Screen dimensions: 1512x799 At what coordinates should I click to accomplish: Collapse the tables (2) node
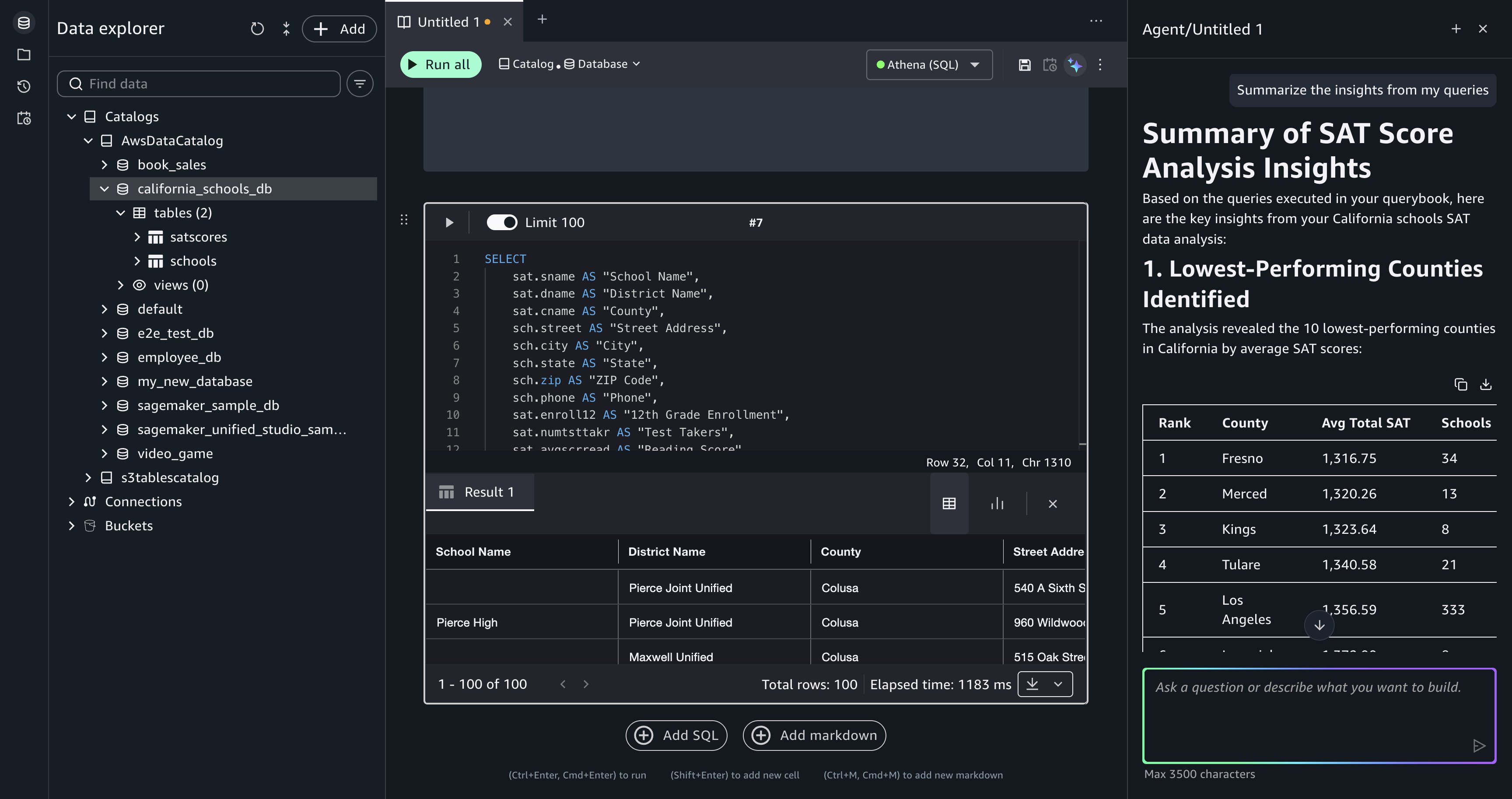(121, 213)
